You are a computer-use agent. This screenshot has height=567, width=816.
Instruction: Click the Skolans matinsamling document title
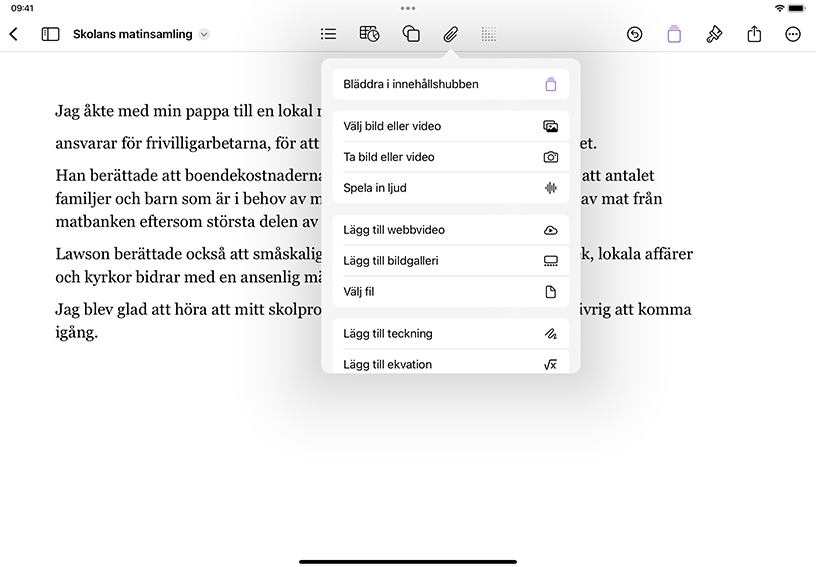click(x=133, y=34)
